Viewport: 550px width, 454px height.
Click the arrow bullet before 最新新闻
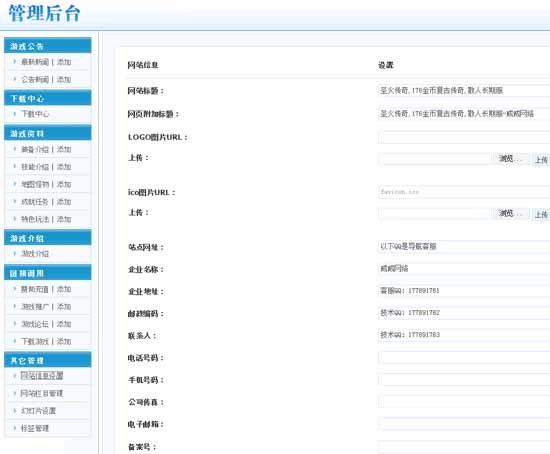pos(15,62)
